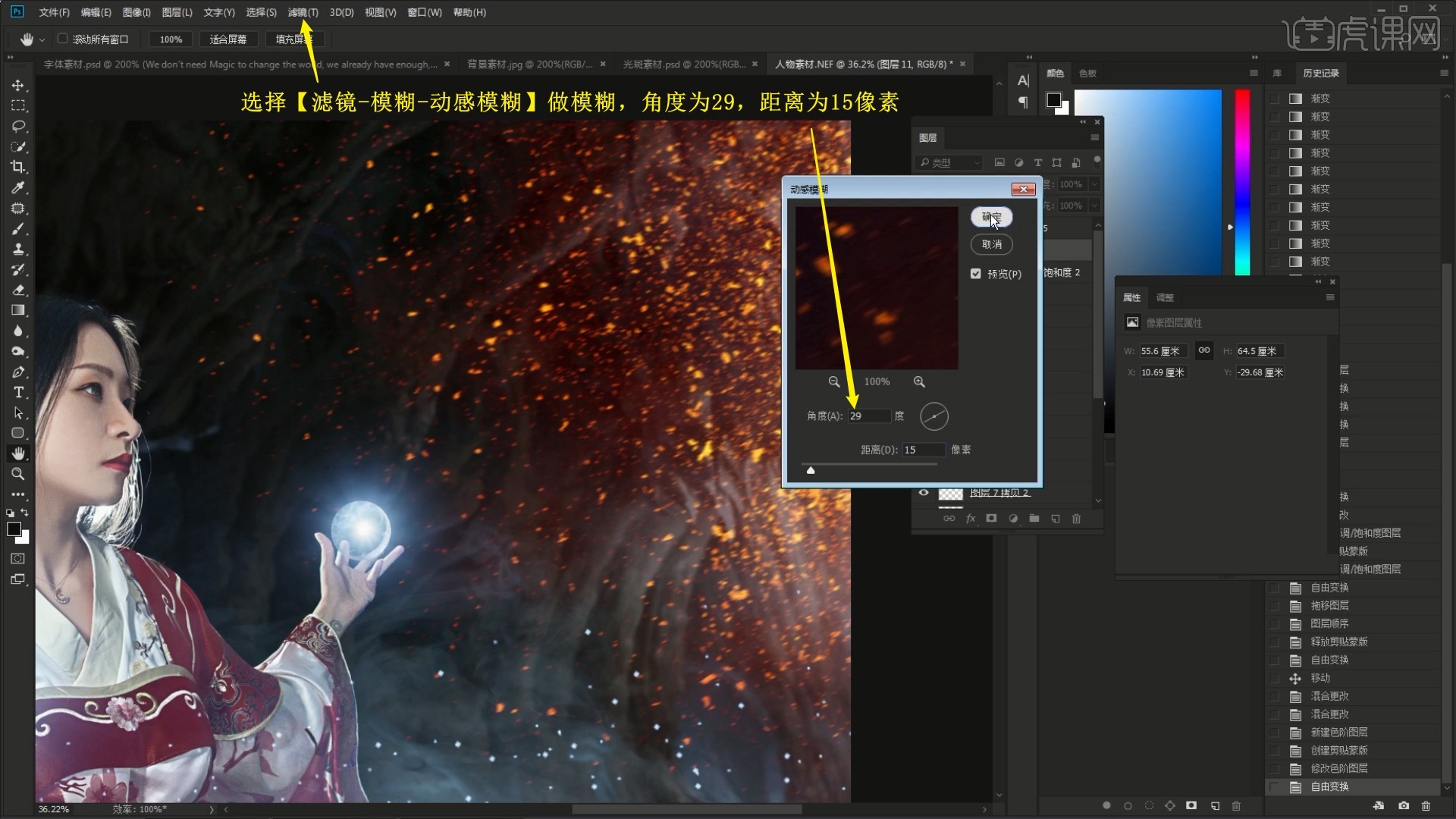This screenshot has height=819, width=1456.
Task: Switch to the 背景素材.jpg document tab
Action: (x=529, y=64)
